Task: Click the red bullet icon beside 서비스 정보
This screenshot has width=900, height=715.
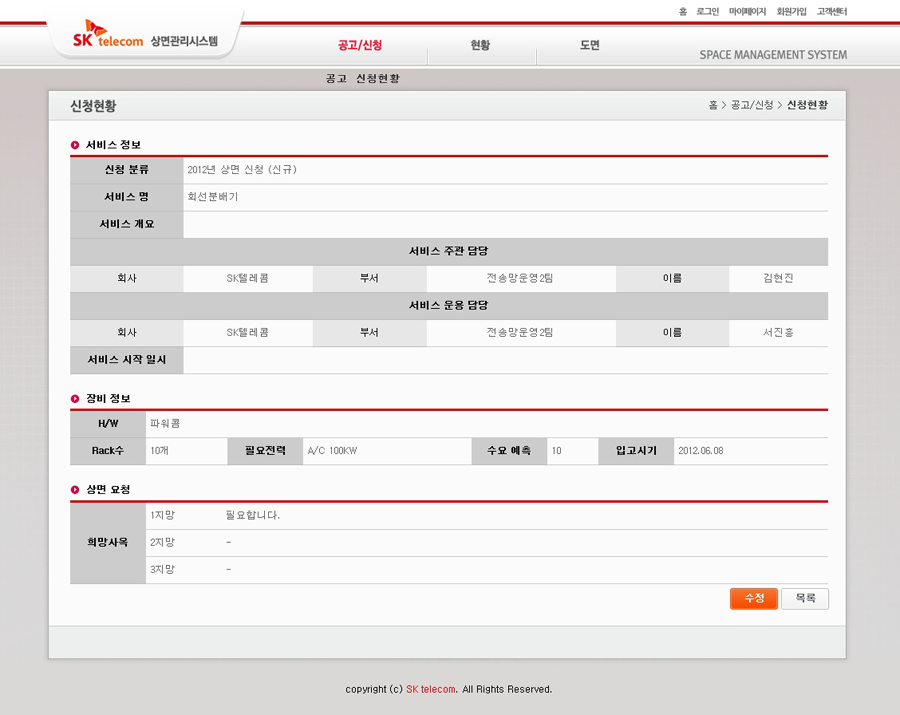Action: (75, 145)
